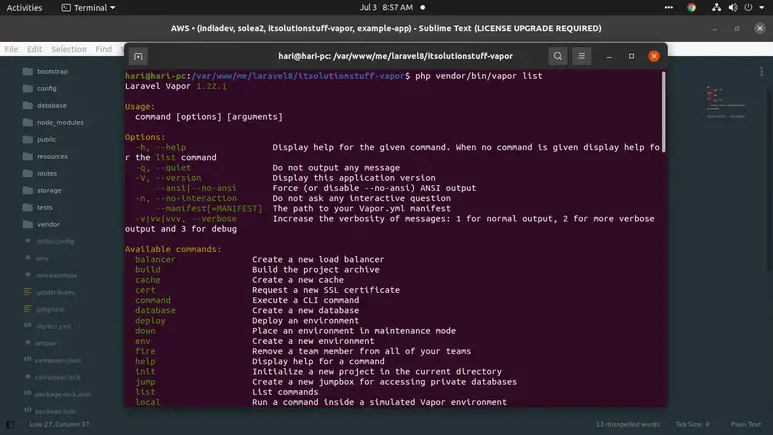
Task: Click the Chrome icon in top bar
Action: coord(691,7)
